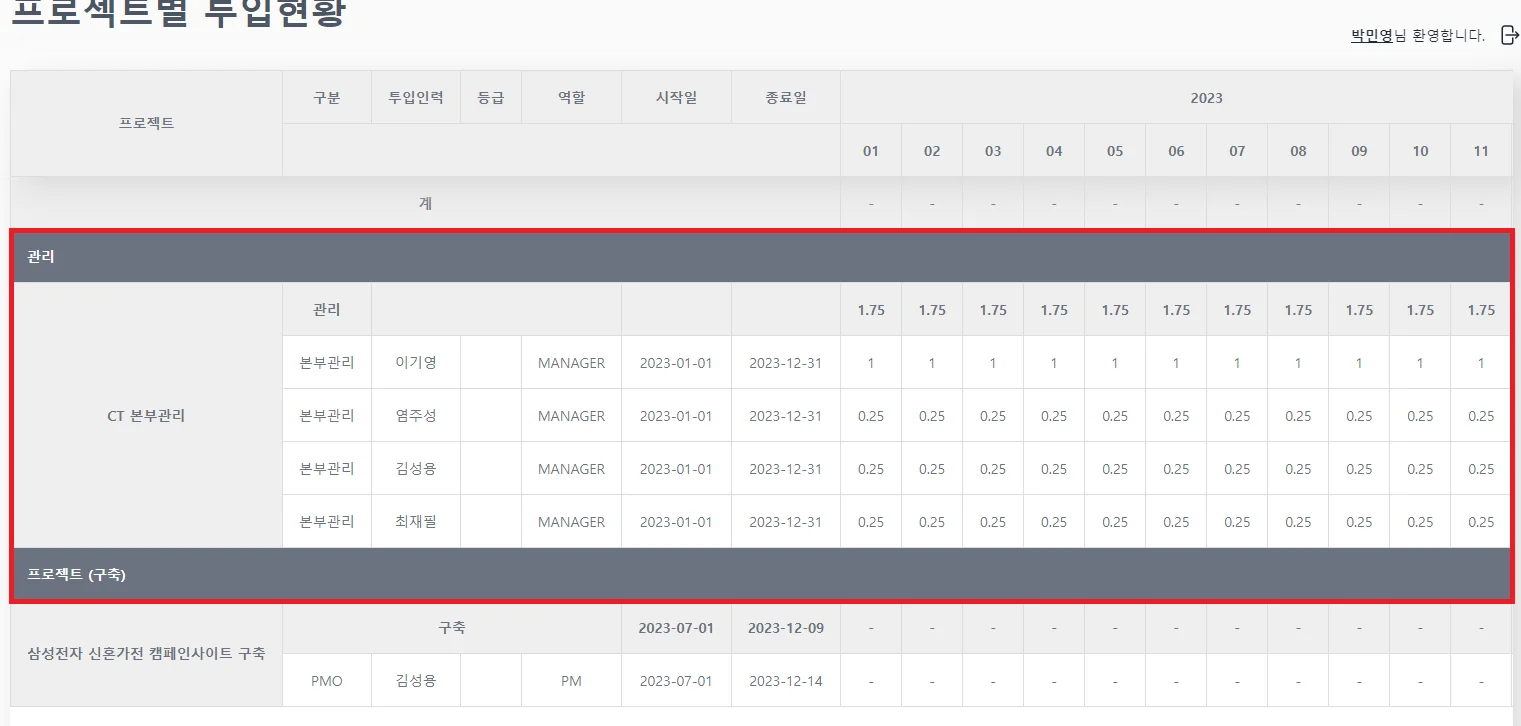Screen dimensions: 1521x726
Task: Click the PMO cell in 김성용's row
Action: coord(326,681)
